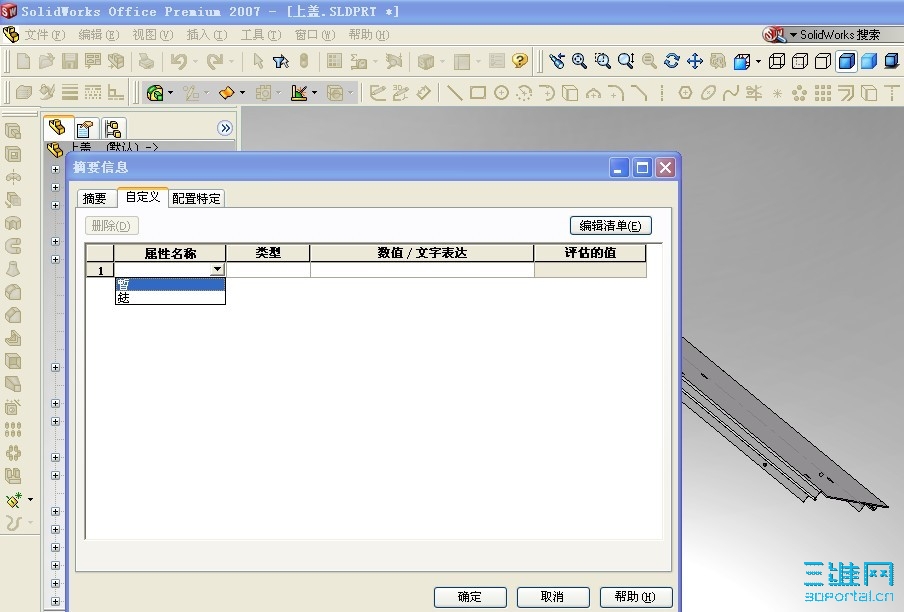Open the Options grid icon
The image size is (904, 612).
tap(334, 61)
